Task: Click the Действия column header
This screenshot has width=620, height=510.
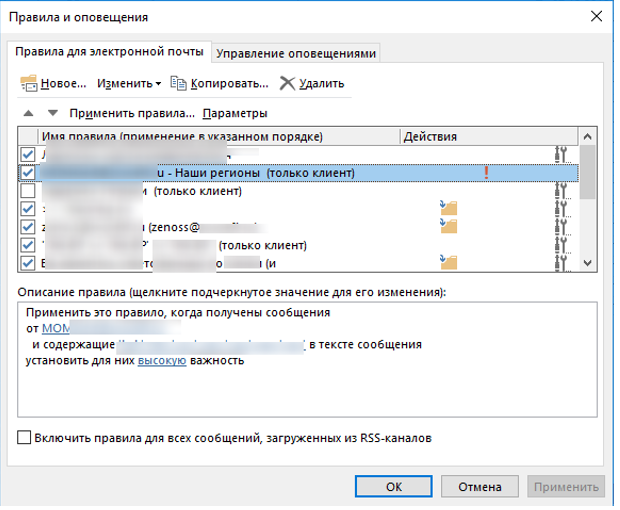Action: click(x=489, y=137)
